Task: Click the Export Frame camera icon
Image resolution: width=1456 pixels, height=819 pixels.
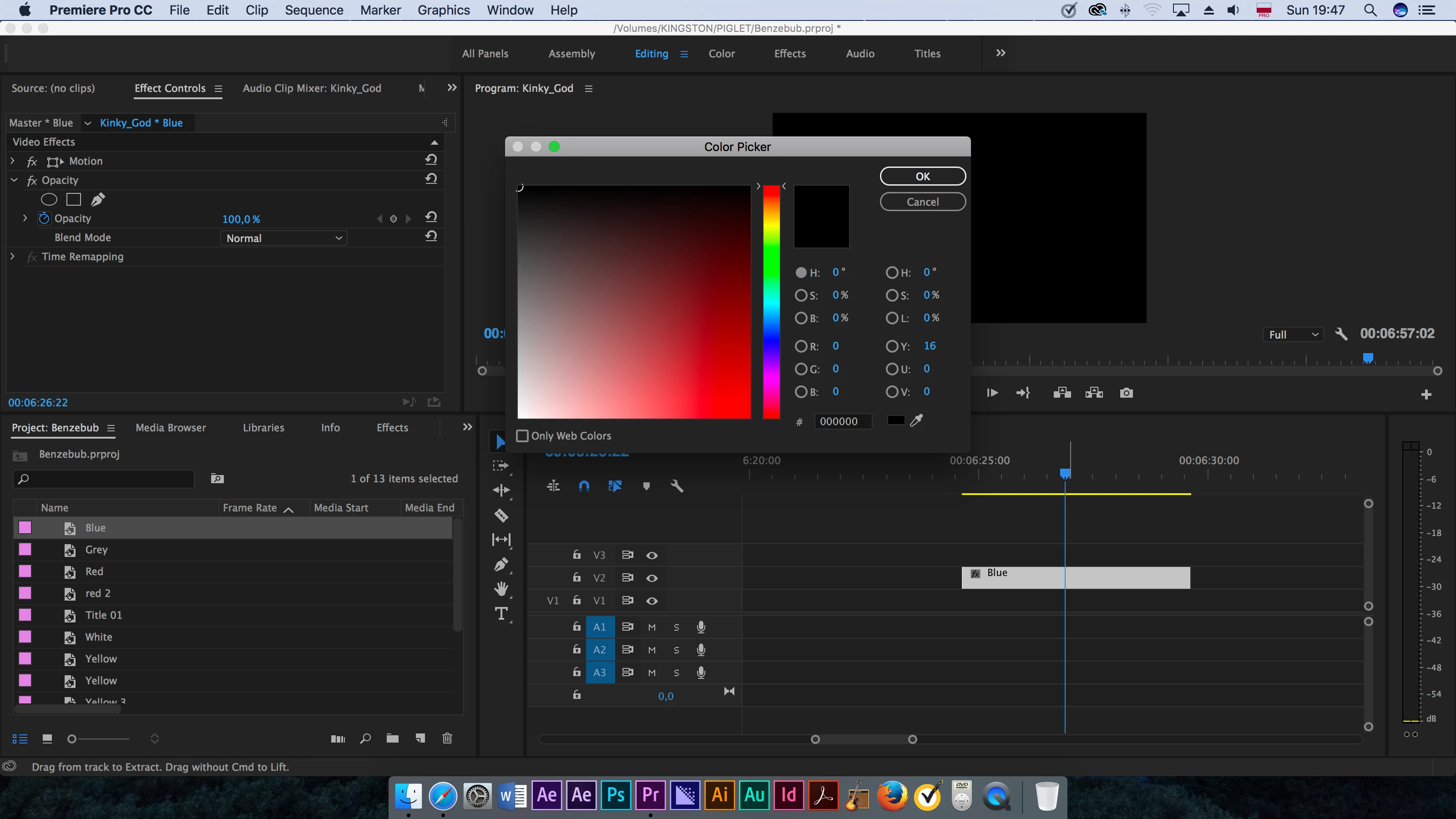Action: click(x=1126, y=393)
